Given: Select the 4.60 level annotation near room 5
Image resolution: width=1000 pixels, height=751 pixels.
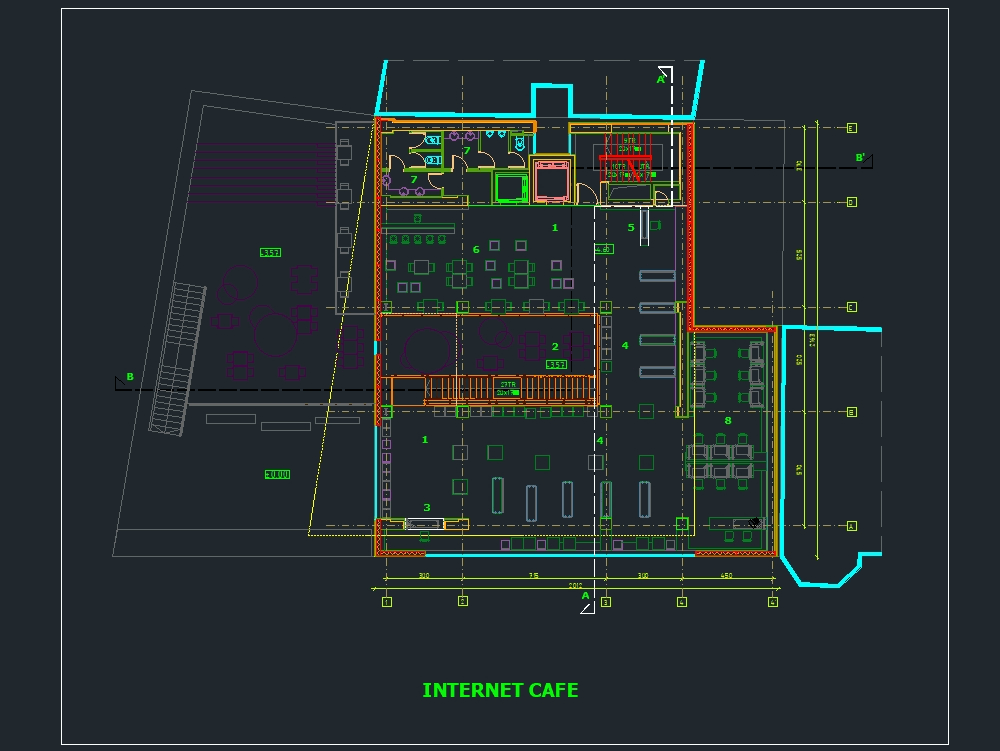Looking at the screenshot, I should pyautogui.click(x=603, y=248).
